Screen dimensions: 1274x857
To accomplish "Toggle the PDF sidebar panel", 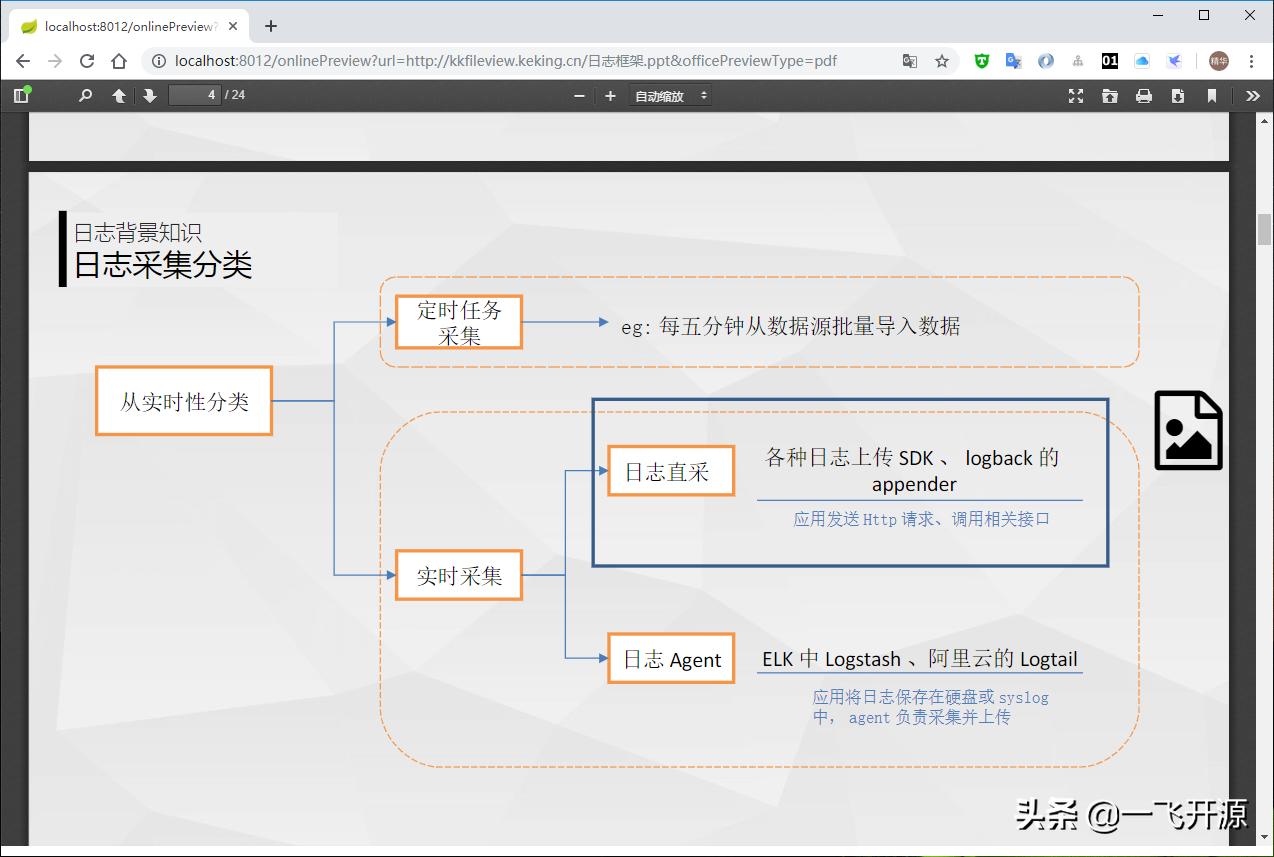I will click(x=21, y=95).
